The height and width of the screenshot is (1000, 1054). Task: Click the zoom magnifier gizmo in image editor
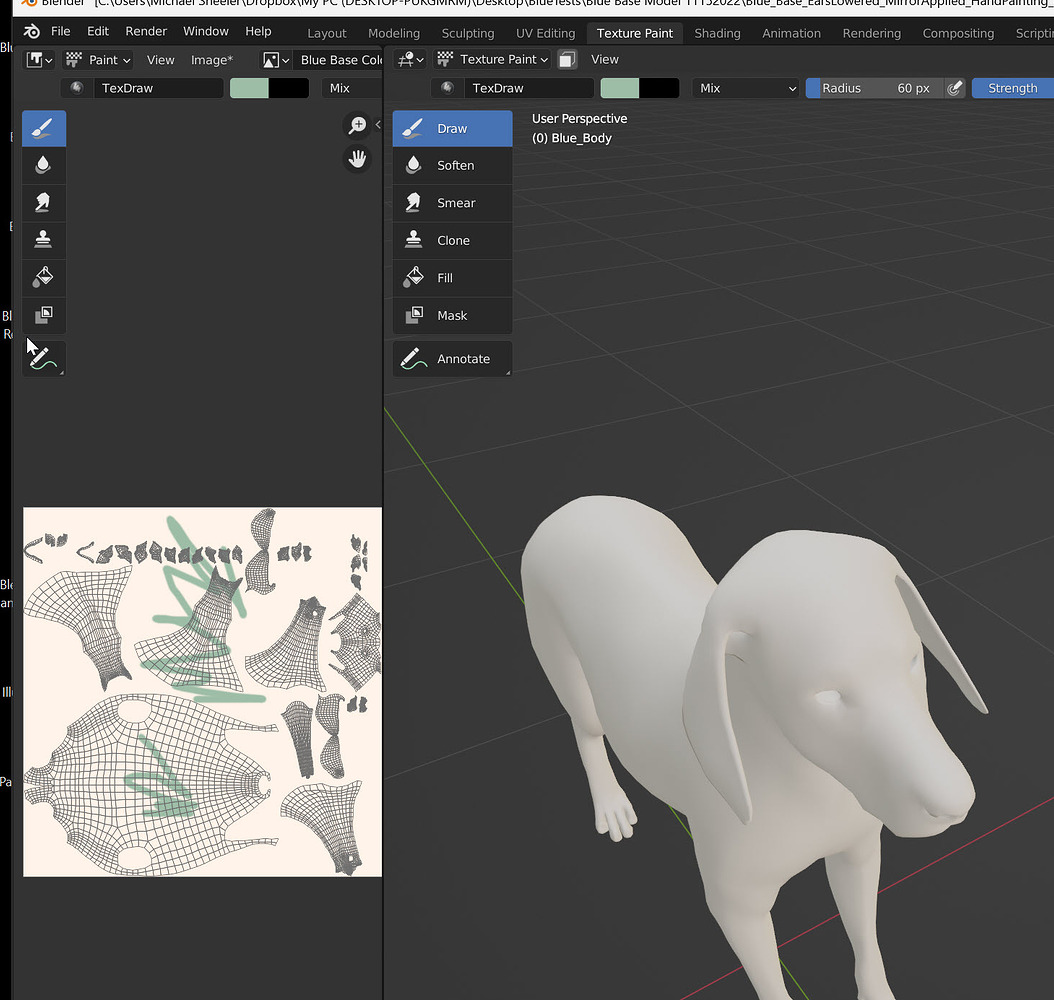358,125
